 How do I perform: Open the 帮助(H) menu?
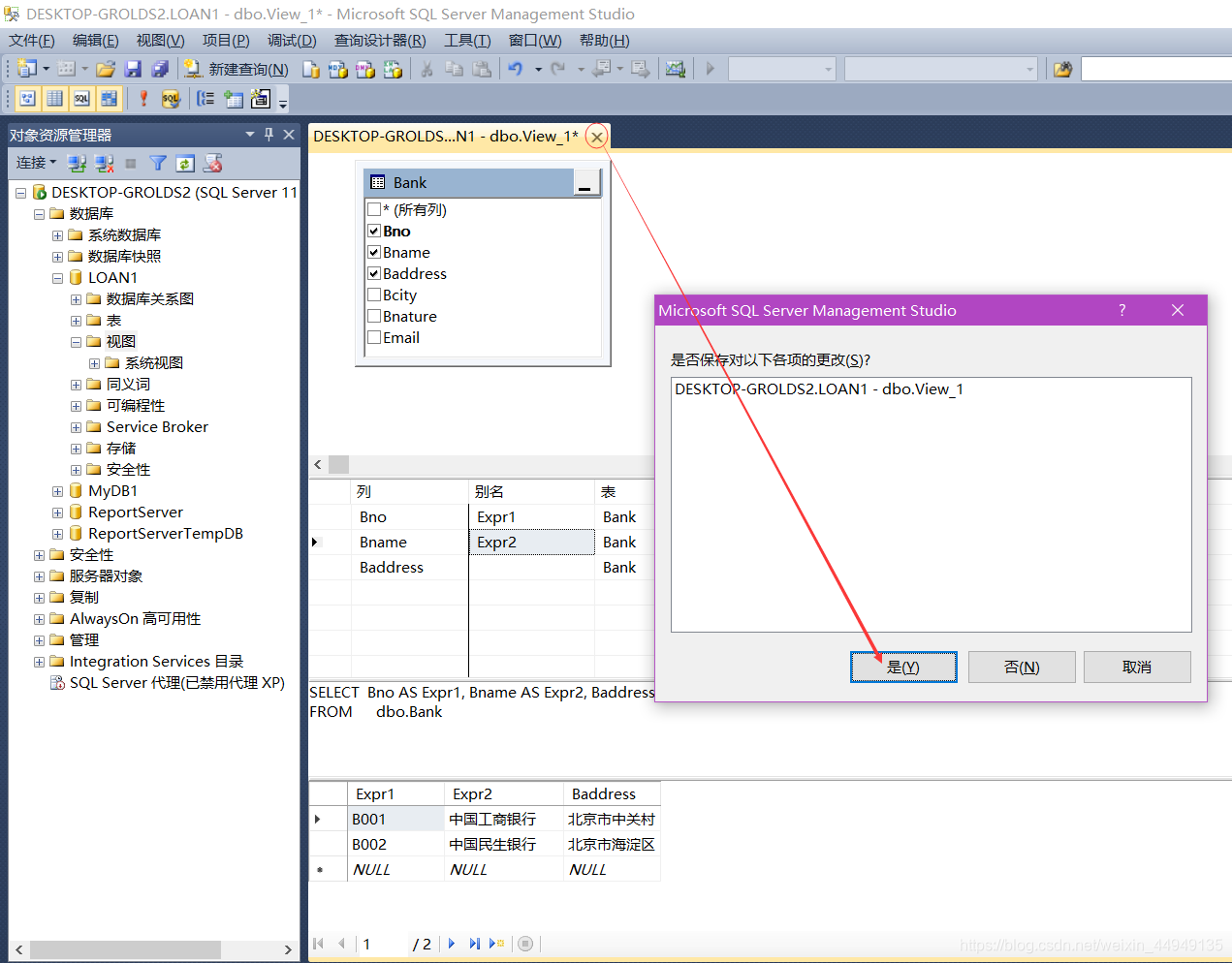pos(605,41)
